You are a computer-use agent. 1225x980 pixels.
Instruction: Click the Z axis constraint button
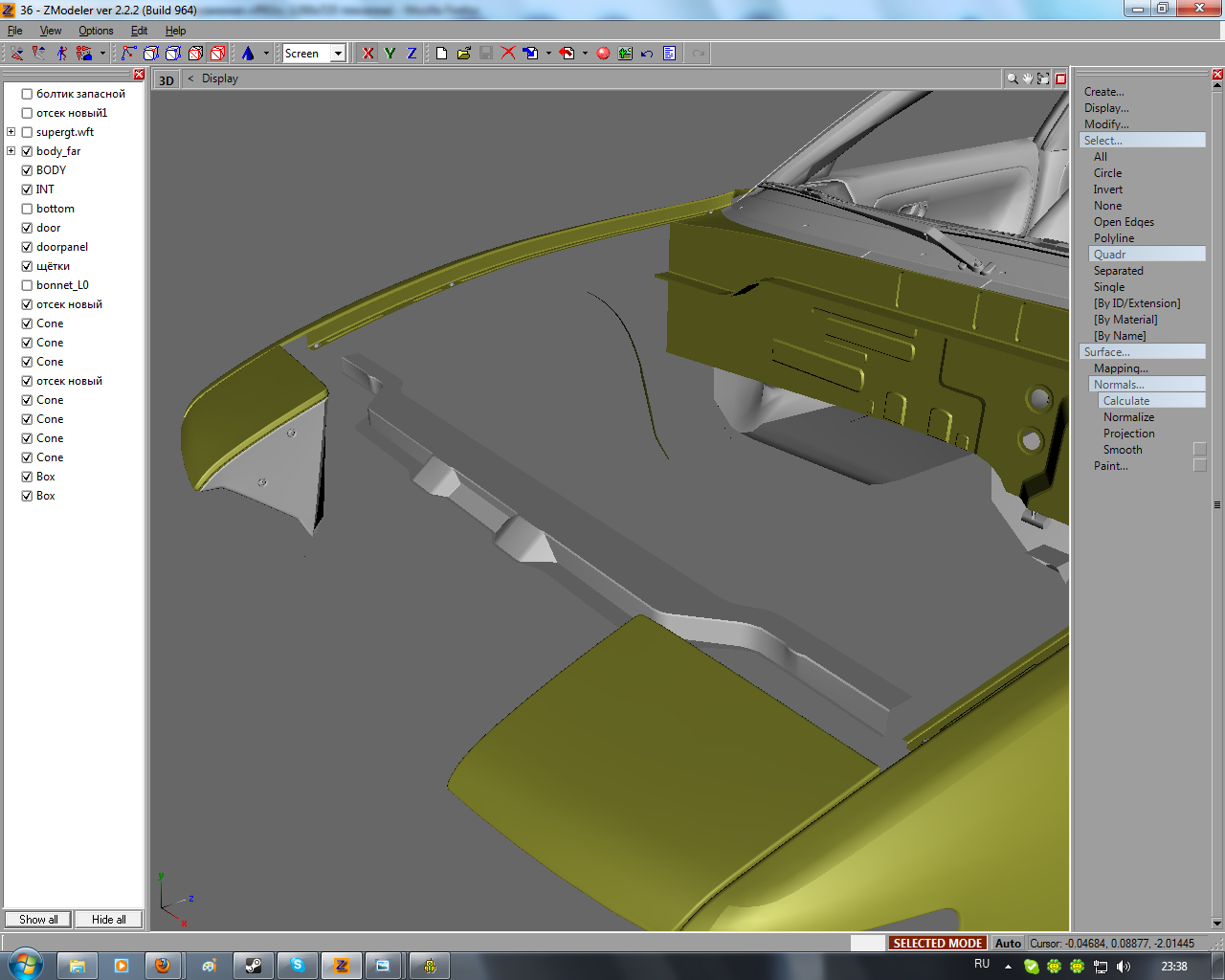coord(412,54)
